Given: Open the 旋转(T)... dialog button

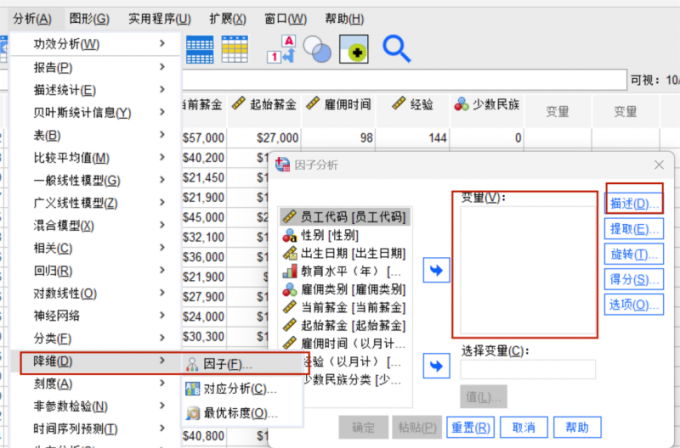Looking at the screenshot, I should click(634, 254).
